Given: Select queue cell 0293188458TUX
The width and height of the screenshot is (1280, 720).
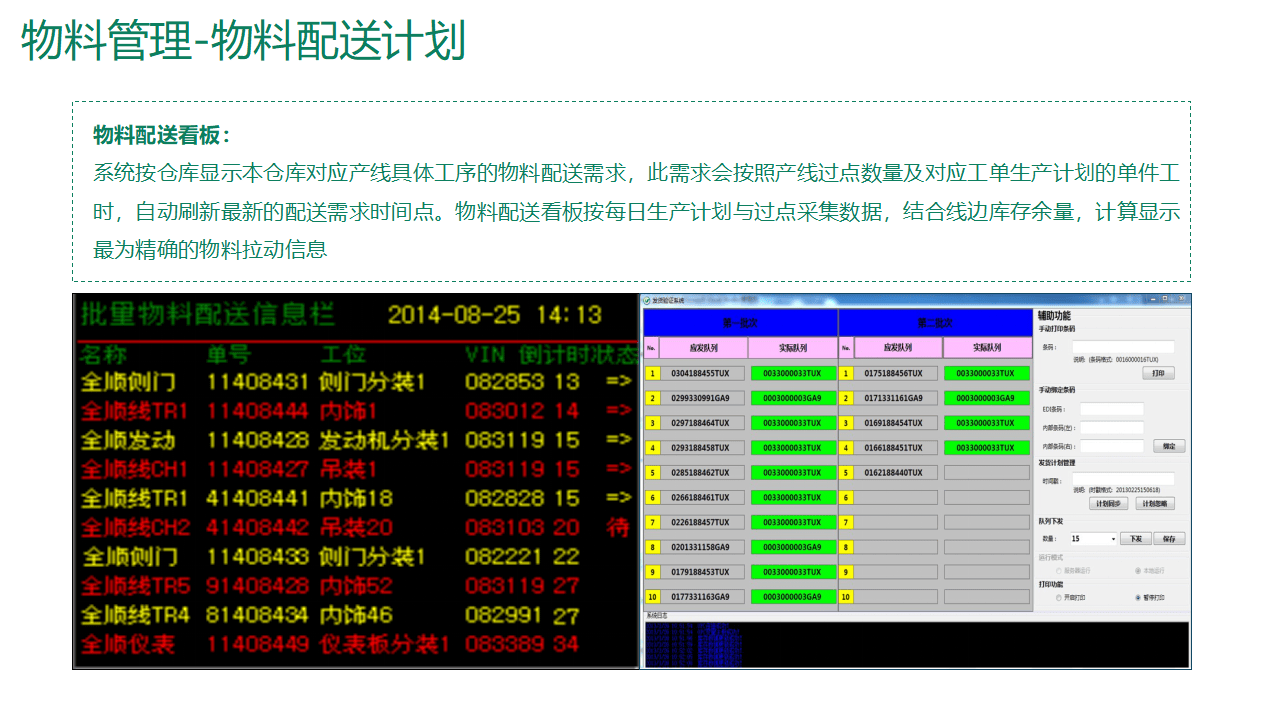Looking at the screenshot, I should (701, 448).
